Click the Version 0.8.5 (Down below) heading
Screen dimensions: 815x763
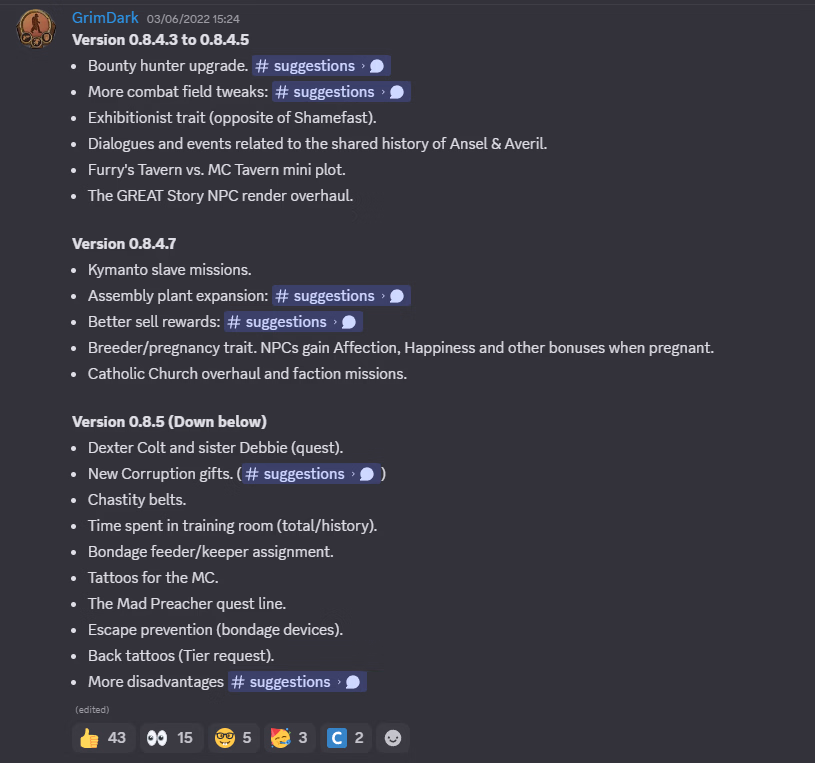click(169, 421)
